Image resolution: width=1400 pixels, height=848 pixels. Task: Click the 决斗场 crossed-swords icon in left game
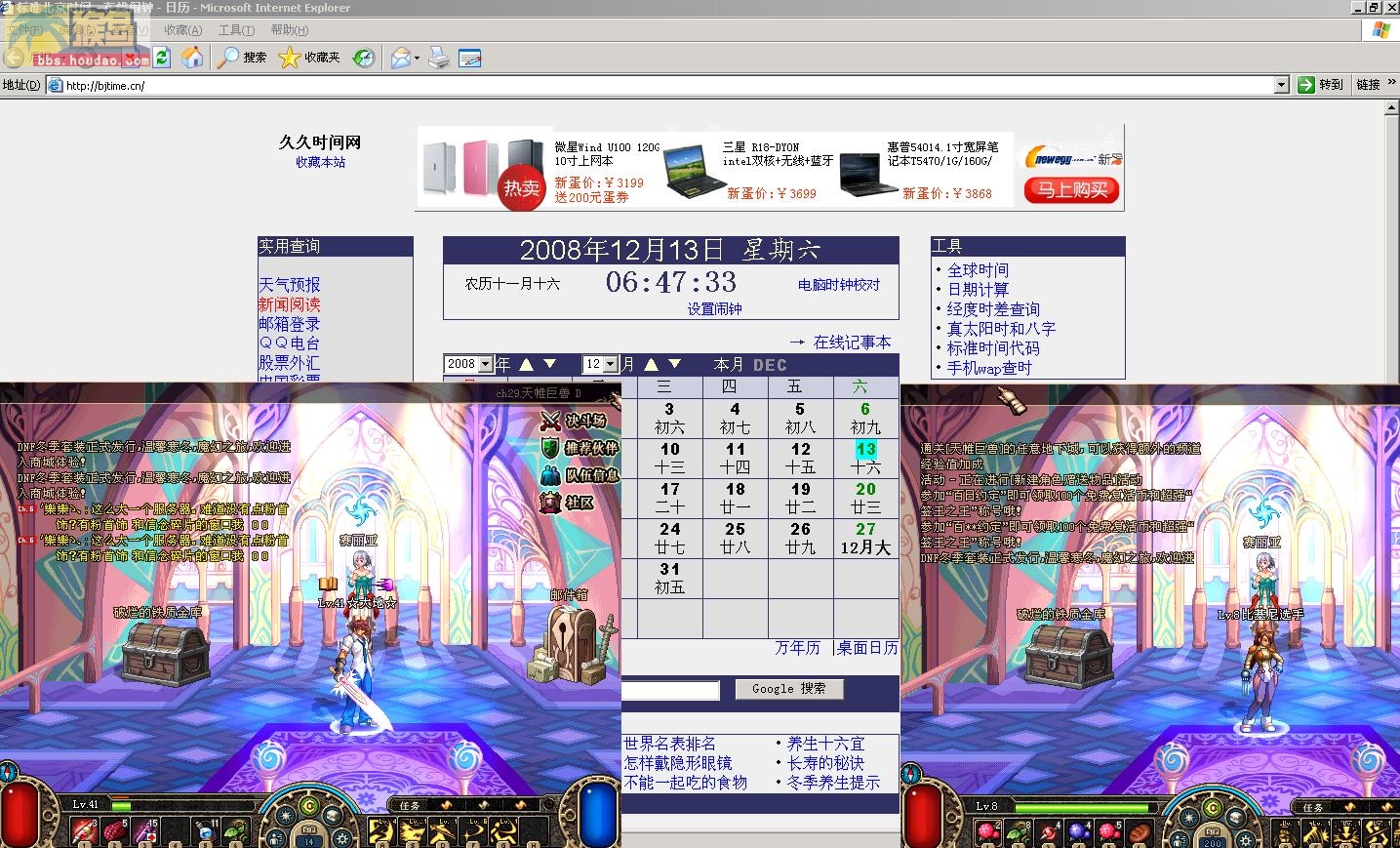pyautogui.click(x=550, y=421)
